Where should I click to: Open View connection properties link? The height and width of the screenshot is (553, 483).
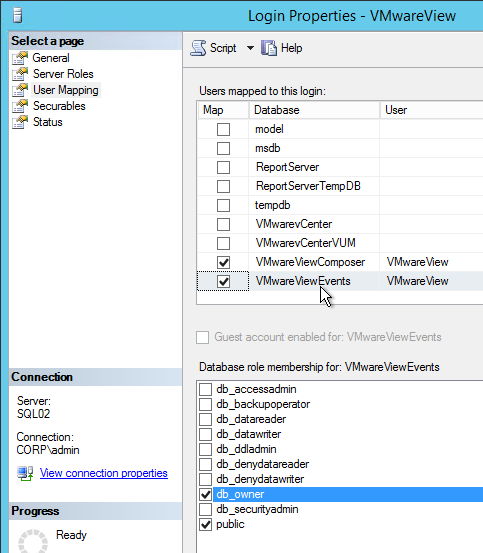pos(104,473)
